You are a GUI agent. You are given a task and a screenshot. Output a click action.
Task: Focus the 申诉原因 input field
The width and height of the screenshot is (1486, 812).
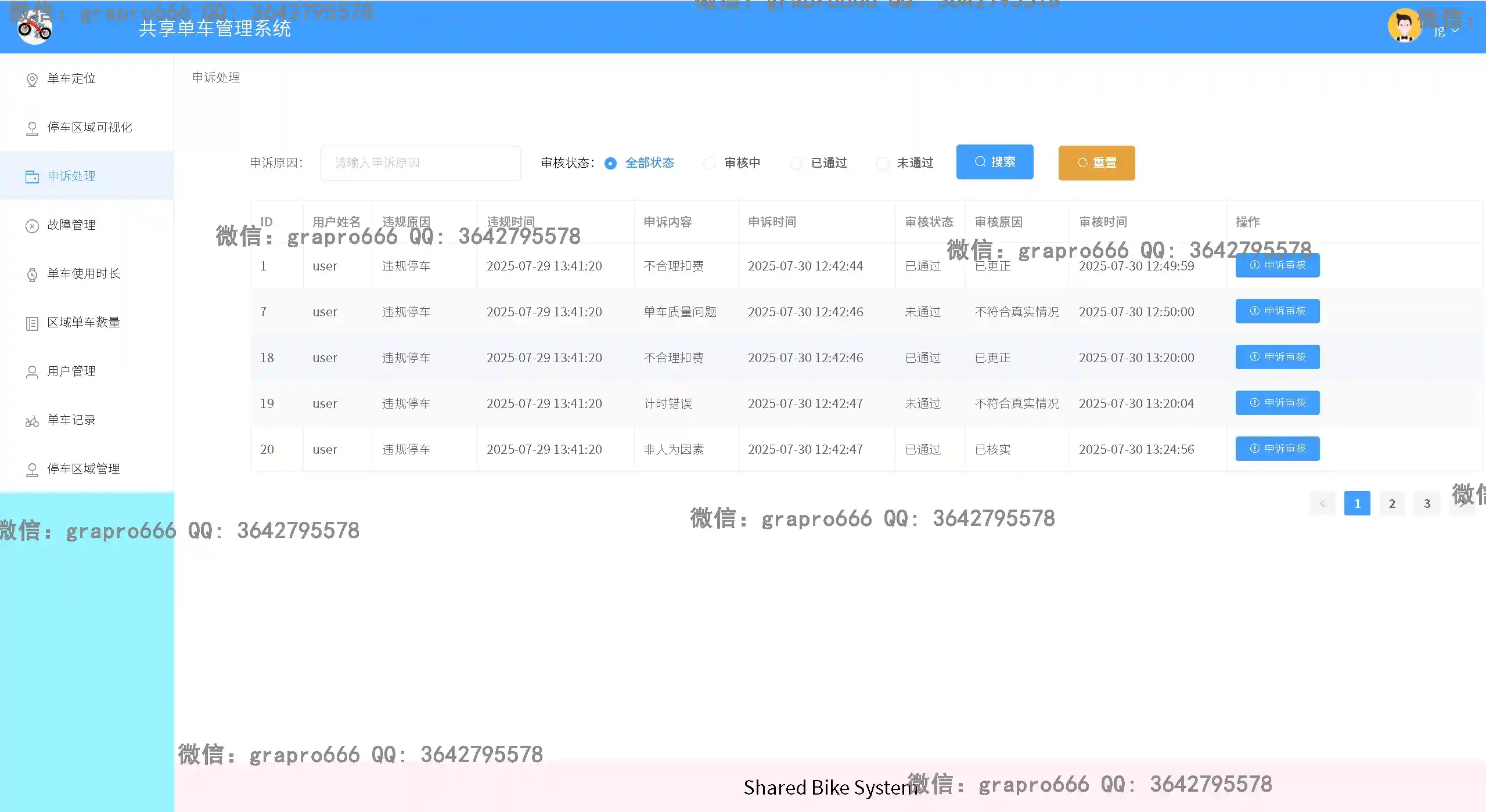click(420, 163)
